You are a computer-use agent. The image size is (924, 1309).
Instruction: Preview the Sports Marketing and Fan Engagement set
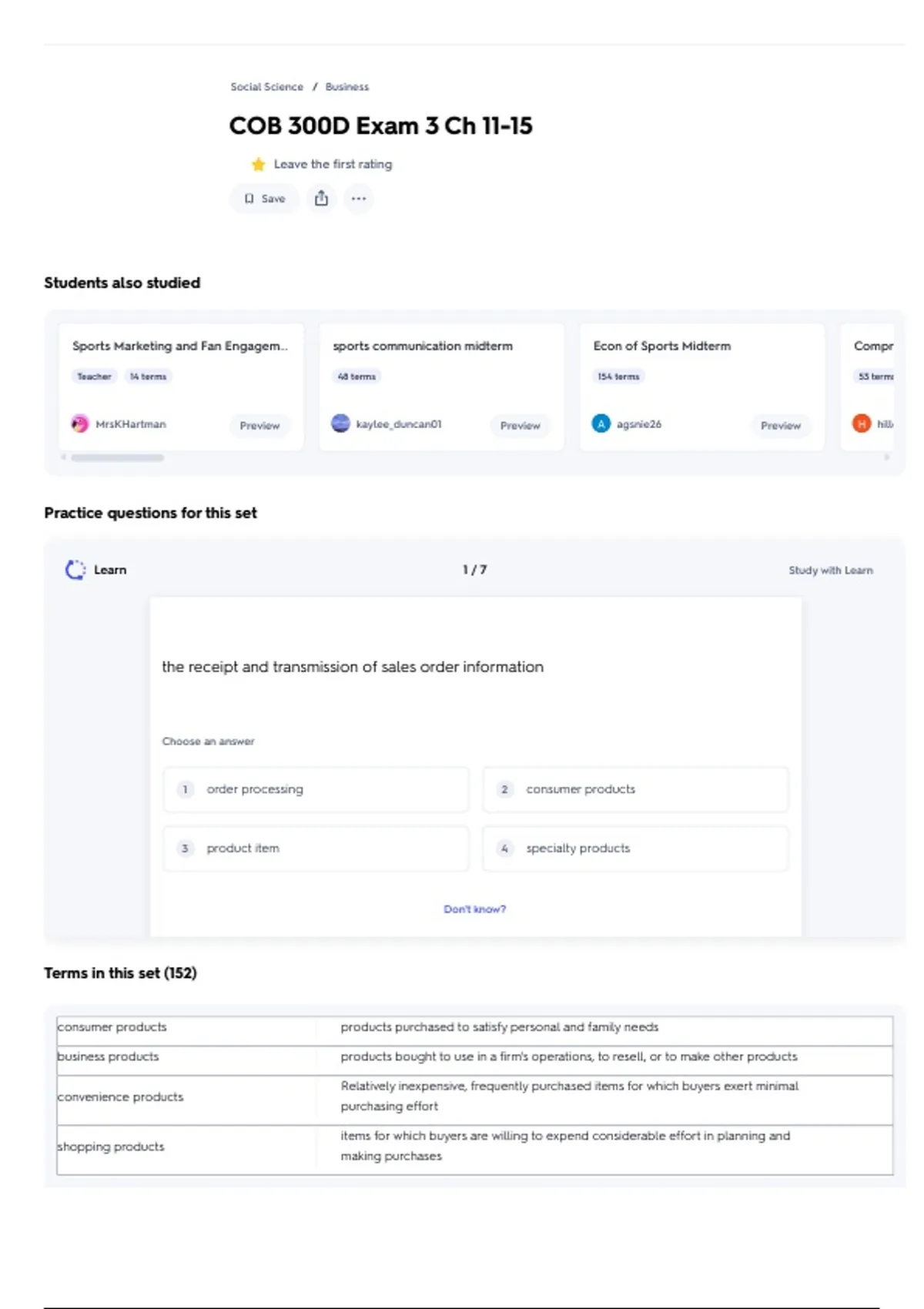[x=259, y=425]
